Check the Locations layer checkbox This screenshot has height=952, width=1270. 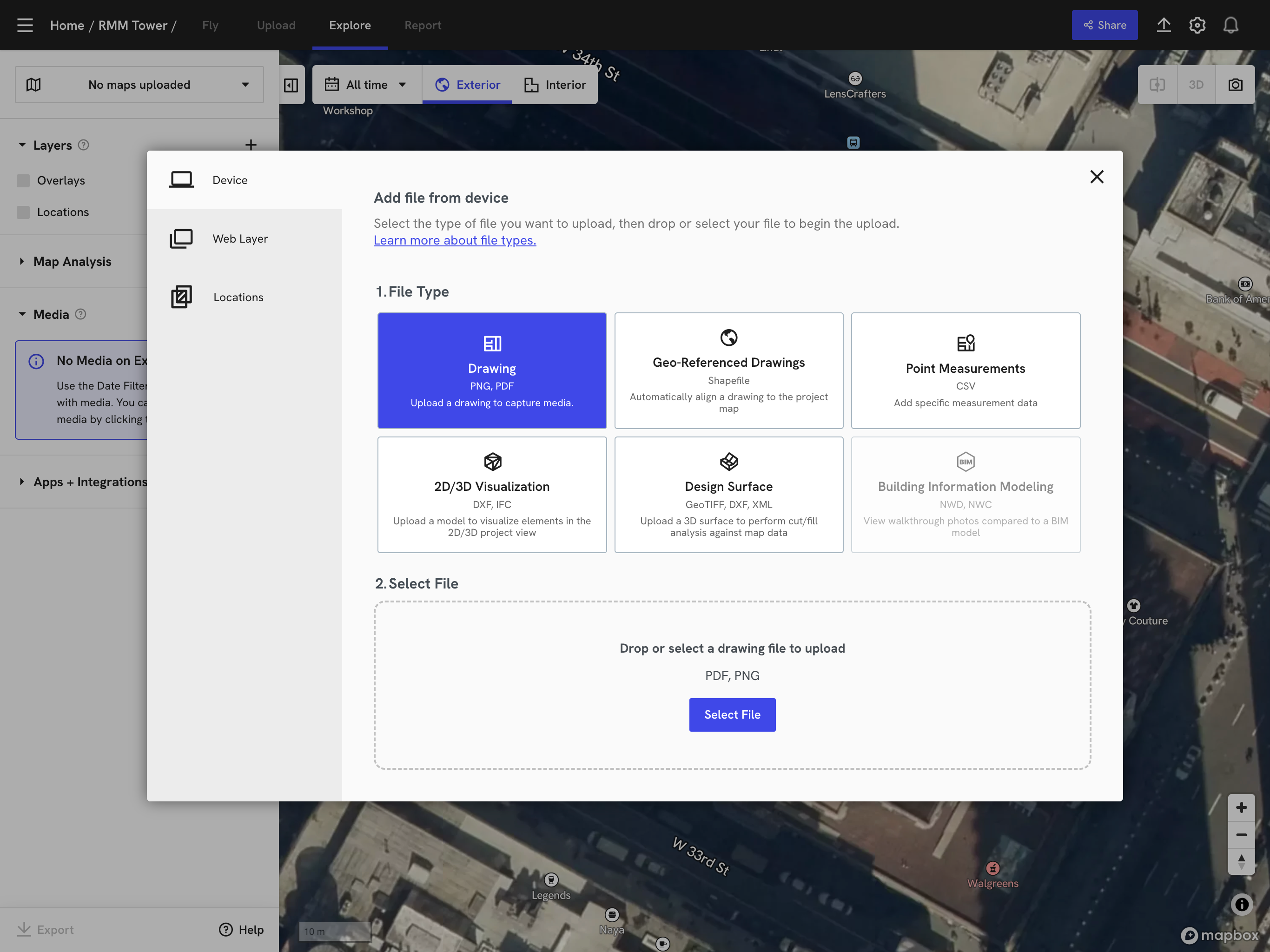click(23, 212)
